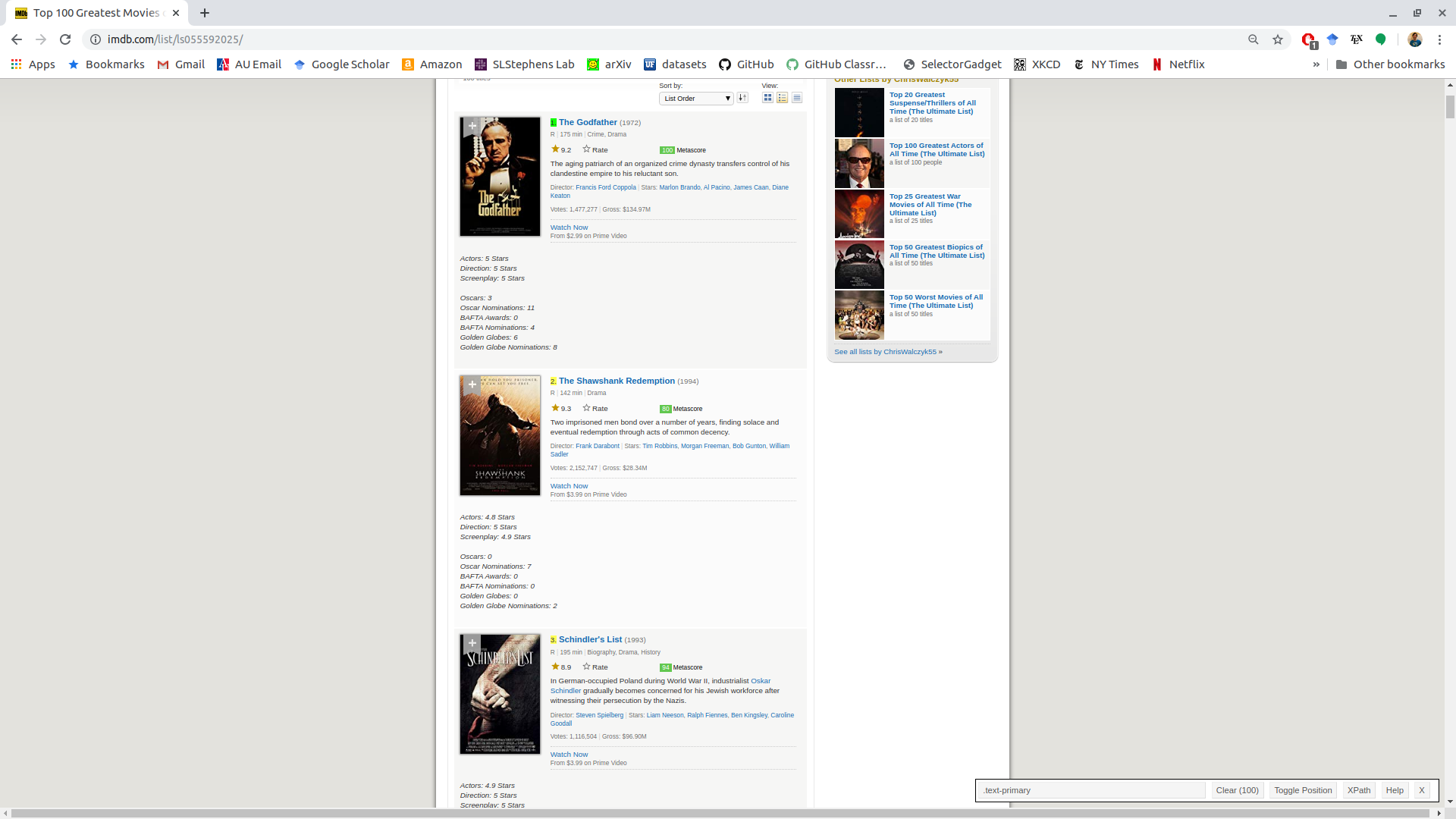Open the XKCD bookmark
This screenshot has height=819, width=1456.
point(1037,64)
